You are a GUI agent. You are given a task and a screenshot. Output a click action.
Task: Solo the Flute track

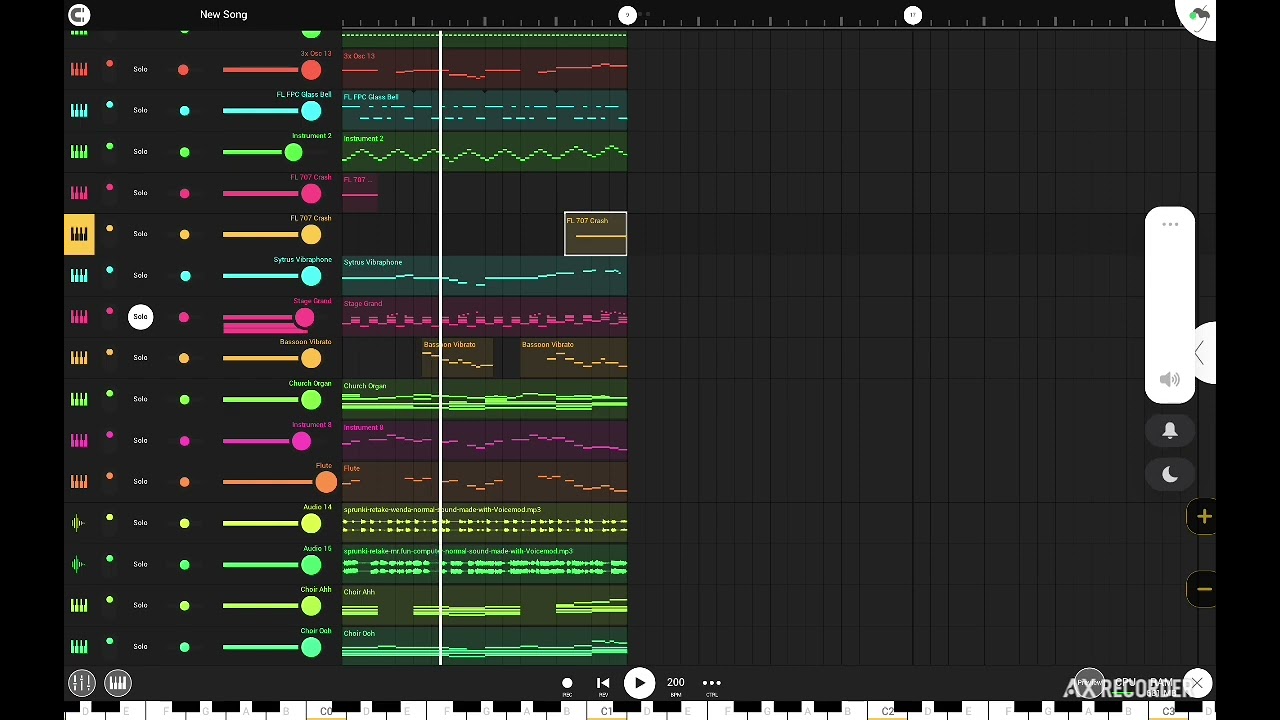point(140,481)
